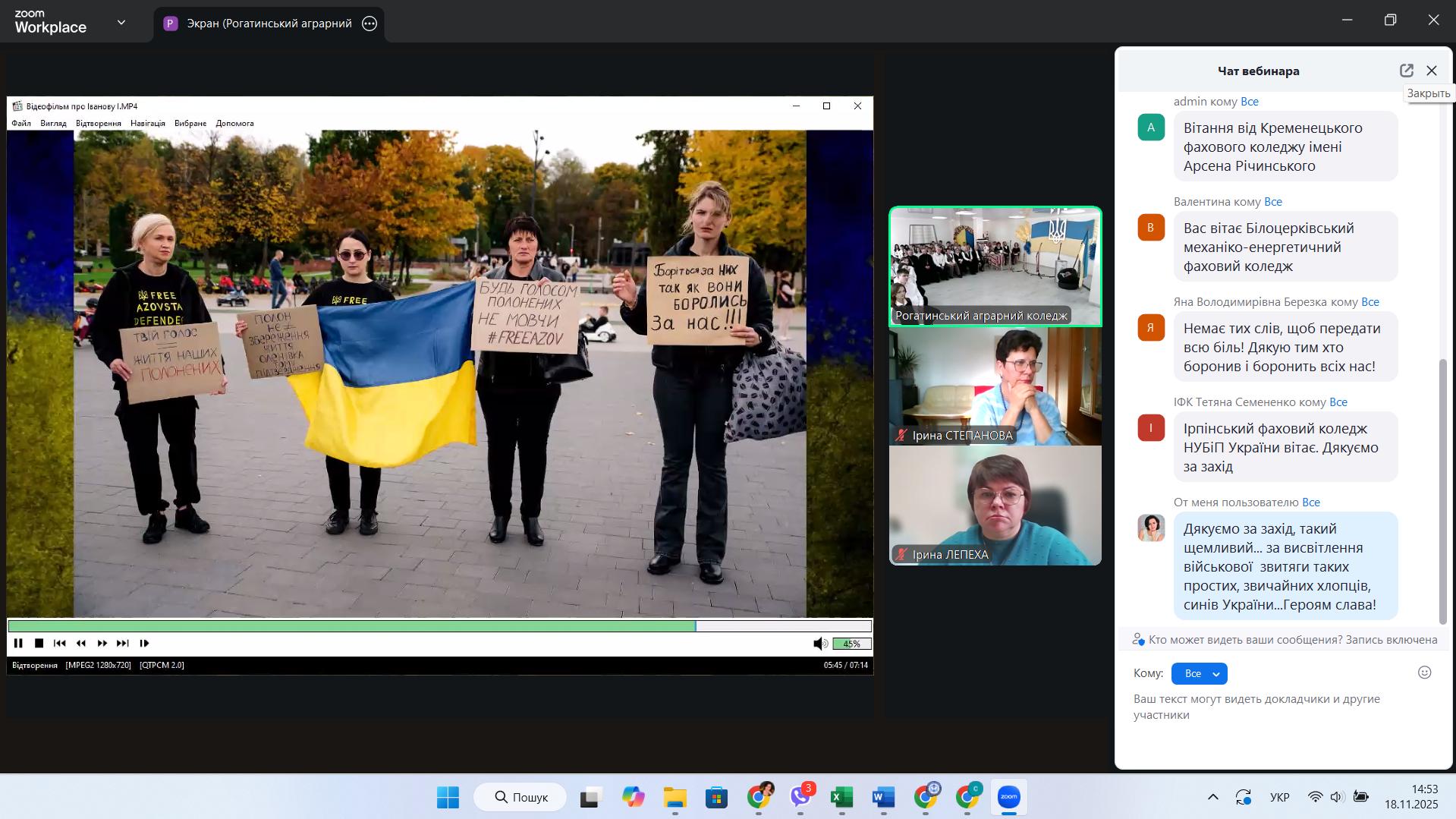Skip to previous track in player

coord(60,644)
